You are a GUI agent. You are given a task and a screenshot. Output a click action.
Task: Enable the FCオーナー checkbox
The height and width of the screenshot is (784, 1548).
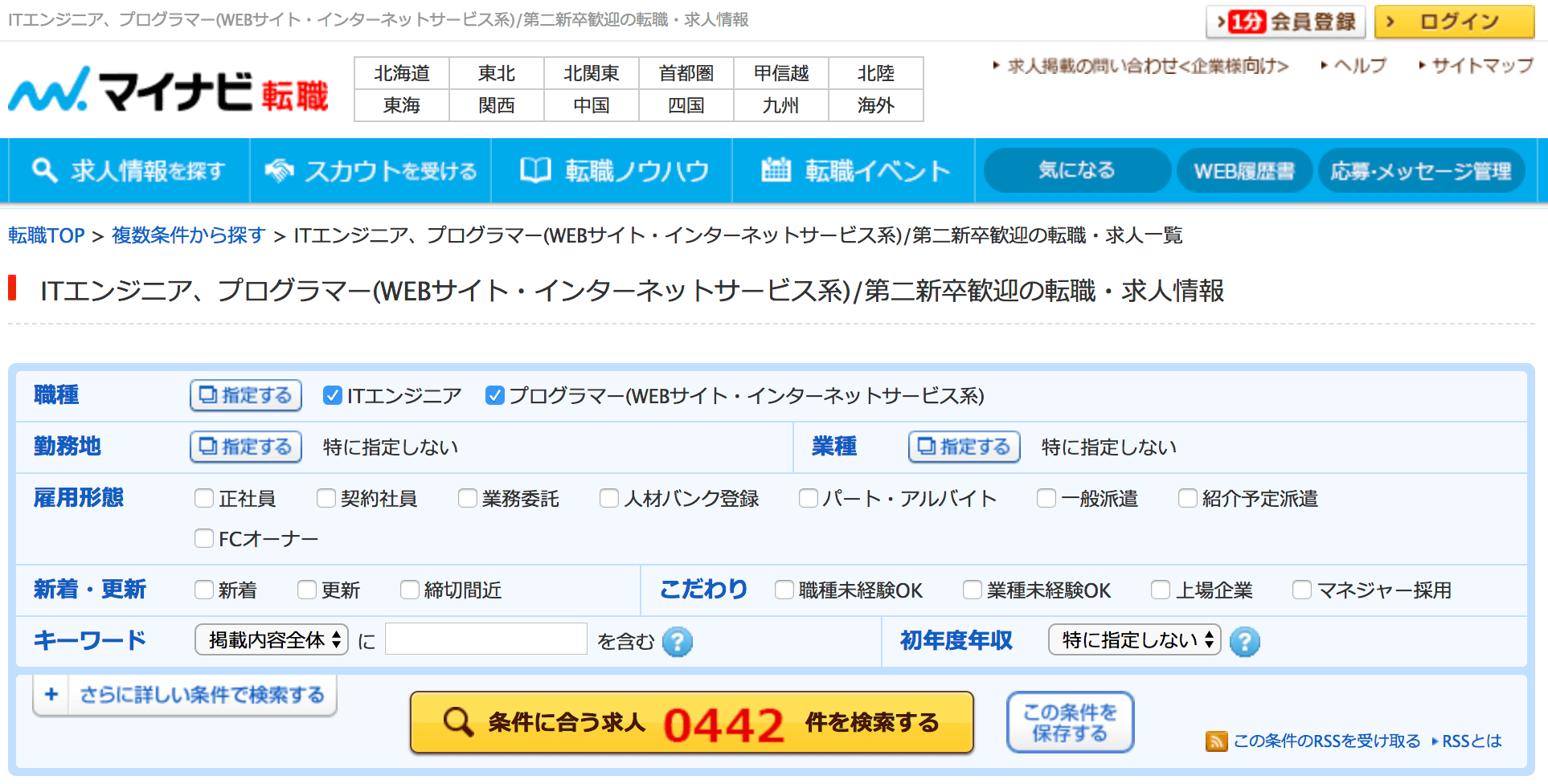(204, 538)
